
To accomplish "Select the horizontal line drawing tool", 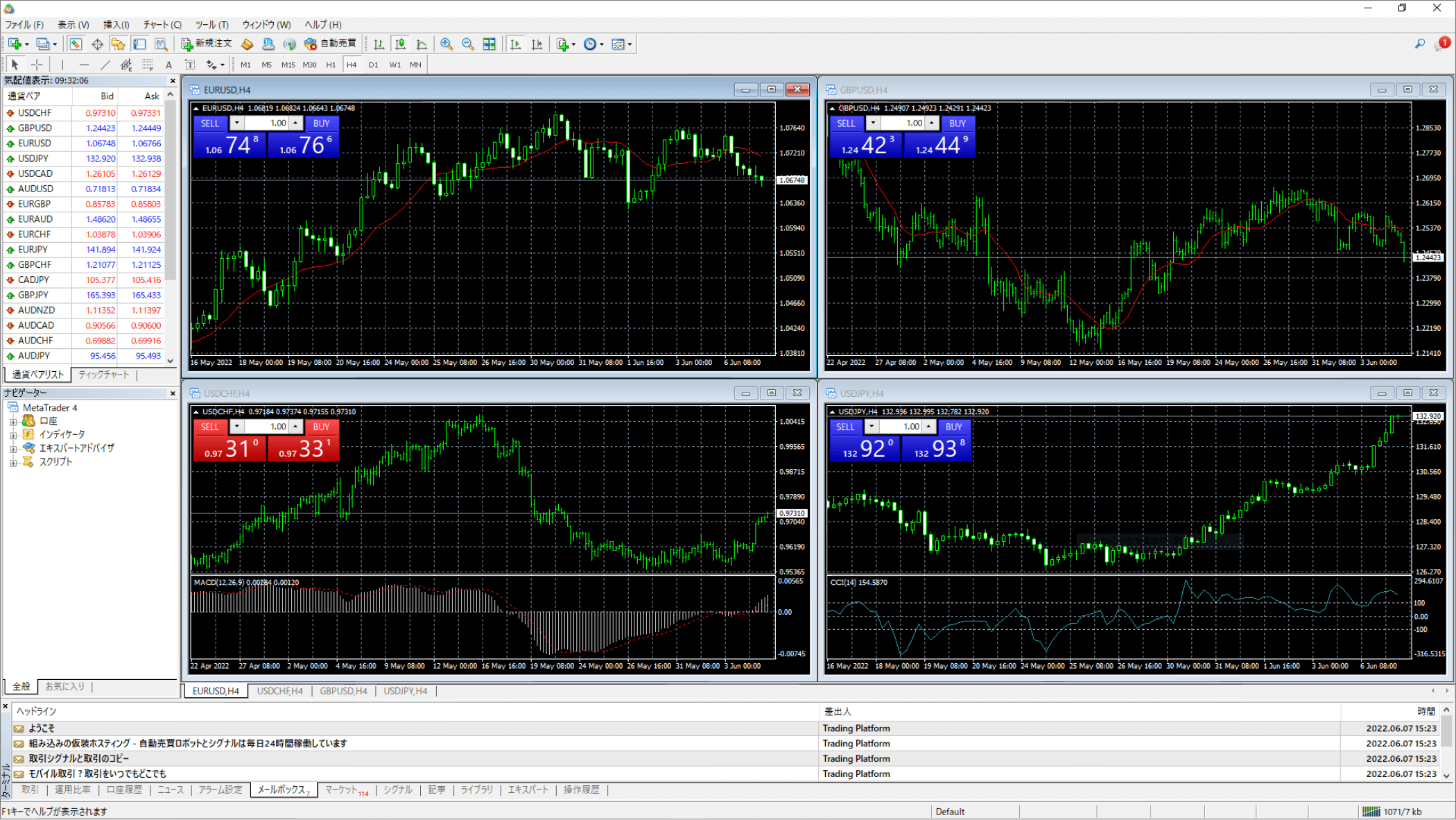I will point(83,65).
